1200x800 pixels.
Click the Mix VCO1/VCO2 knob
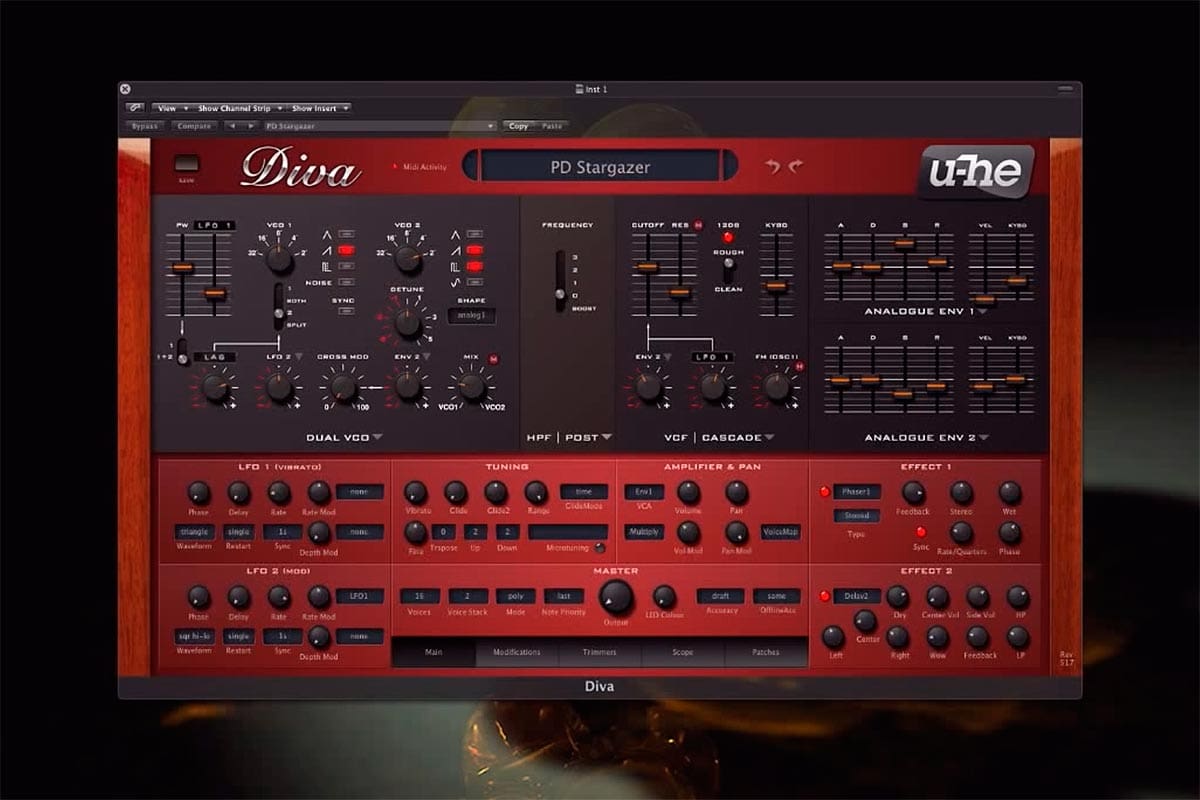[471, 387]
